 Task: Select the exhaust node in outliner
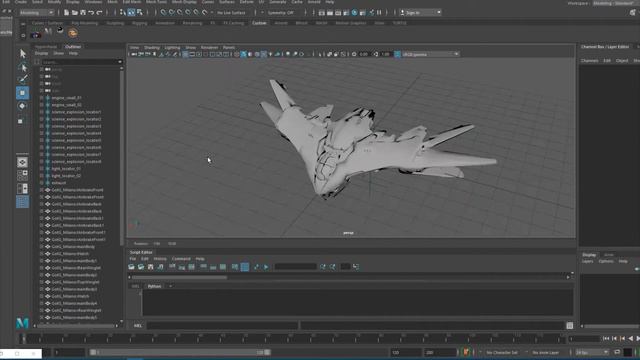(58, 183)
